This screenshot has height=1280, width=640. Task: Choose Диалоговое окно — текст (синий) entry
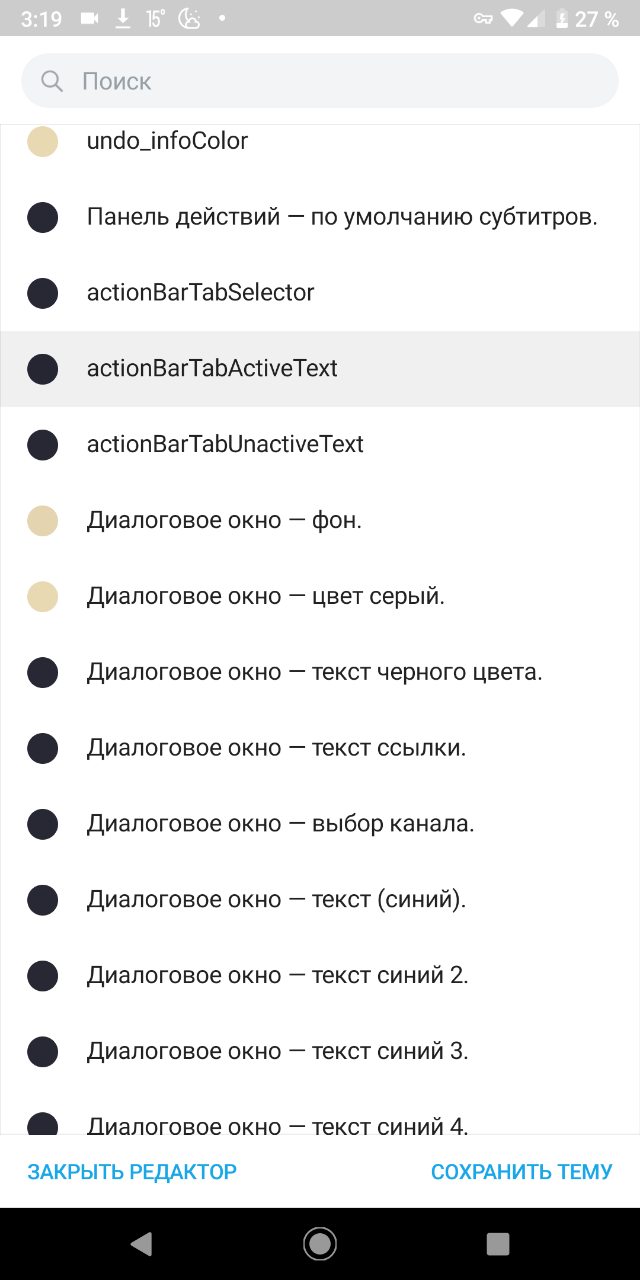click(x=320, y=901)
